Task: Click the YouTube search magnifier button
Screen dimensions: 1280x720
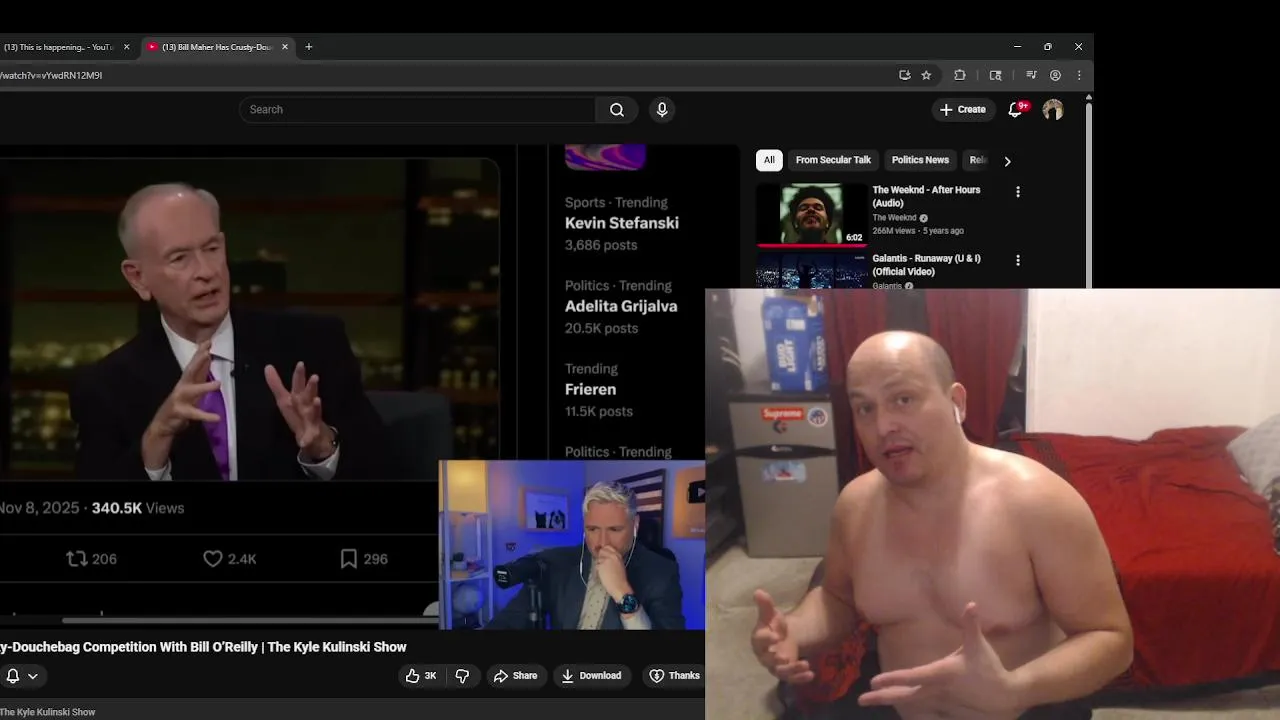Action: tap(617, 110)
